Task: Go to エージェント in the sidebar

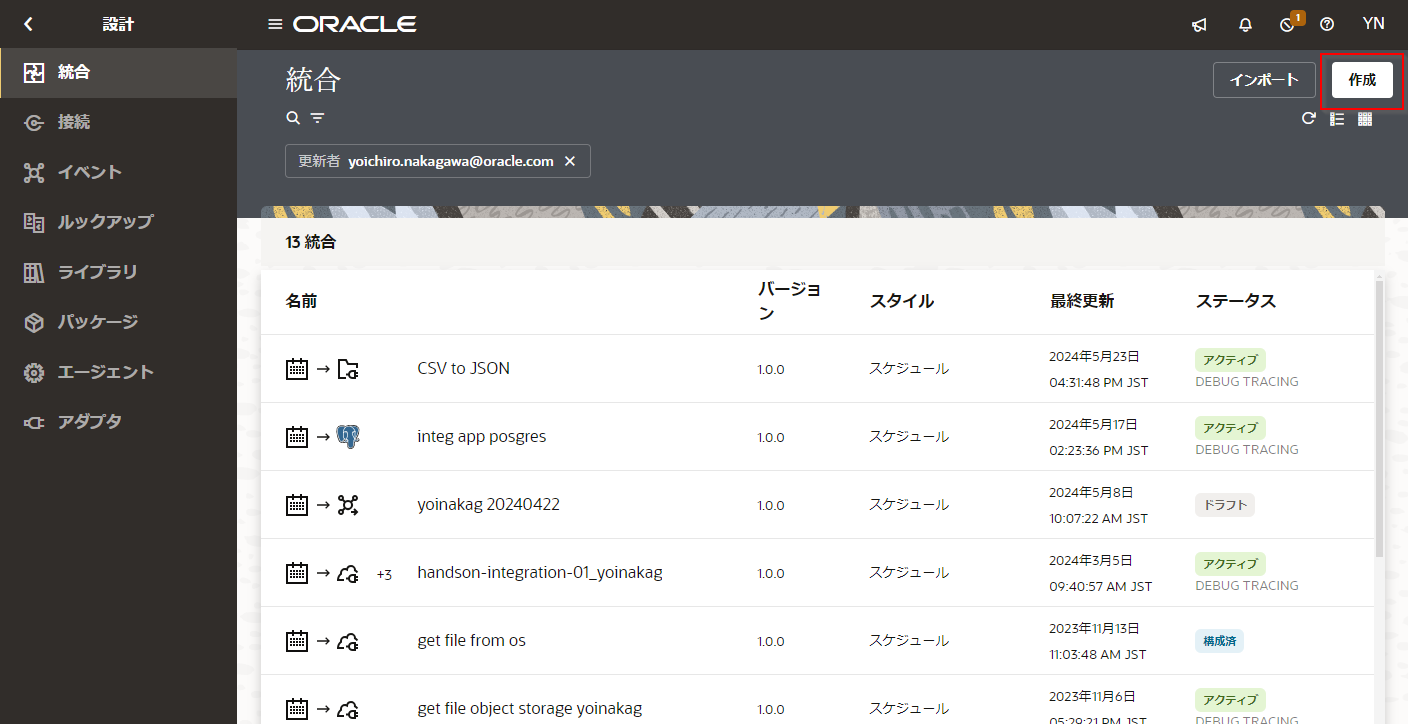Action: click(x=105, y=372)
